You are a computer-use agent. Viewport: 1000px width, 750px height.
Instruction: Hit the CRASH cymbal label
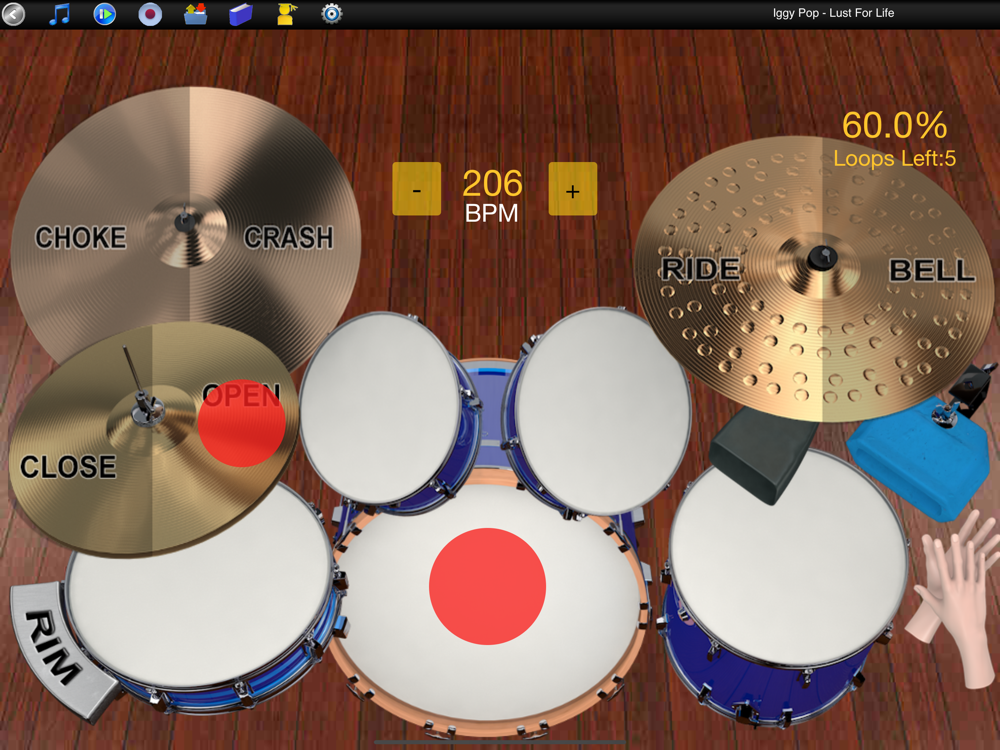coord(288,237)
